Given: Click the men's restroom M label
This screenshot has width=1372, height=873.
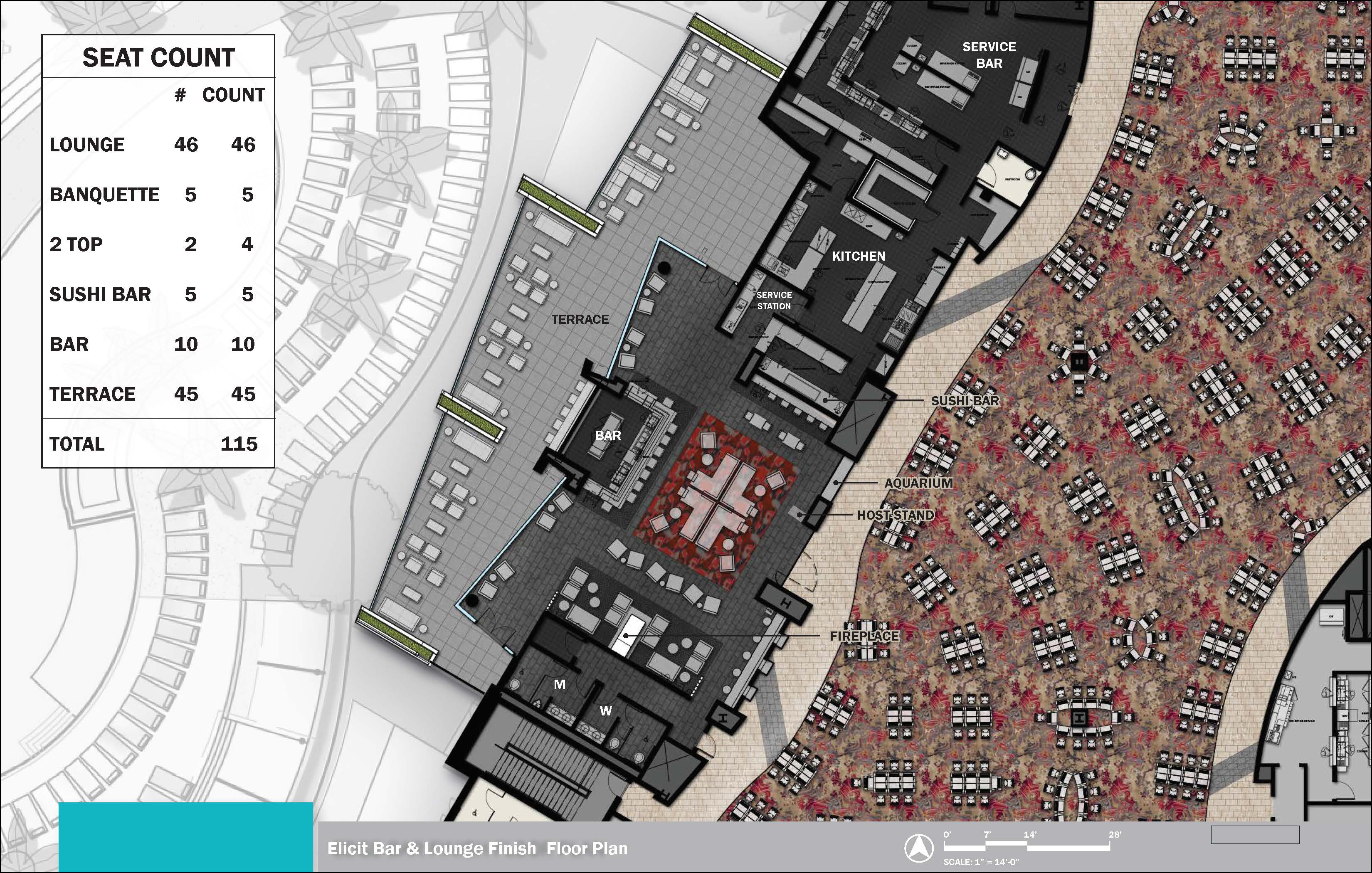Looking at the screenshot, I should 560,684.
